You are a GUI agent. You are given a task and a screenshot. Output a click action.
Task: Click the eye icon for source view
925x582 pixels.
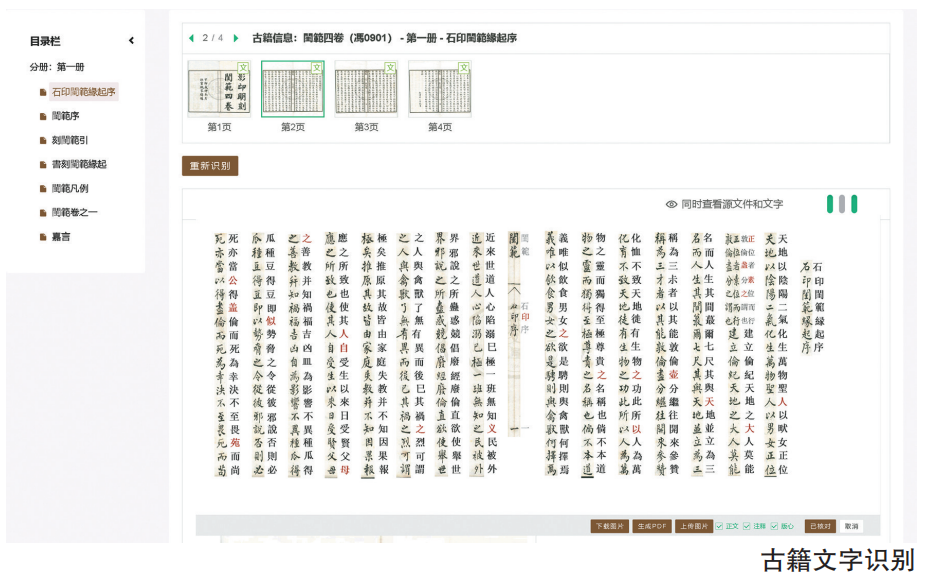pos(672,204)
